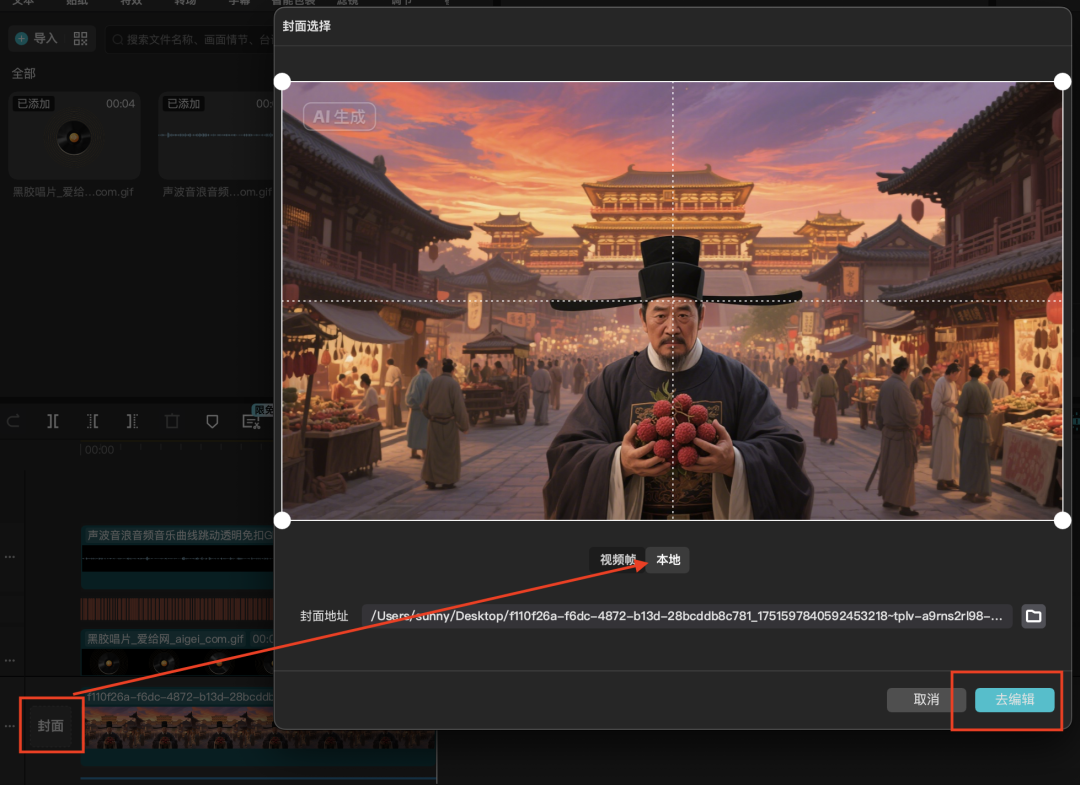The width and height of the screenshot is (1080, 785).
Task: Click the 去编辑 button
Action: [1014, 700]
